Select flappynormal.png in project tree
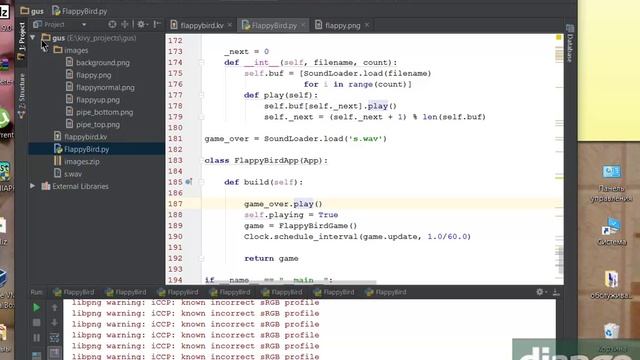The image size is (640, 360). 100,87
